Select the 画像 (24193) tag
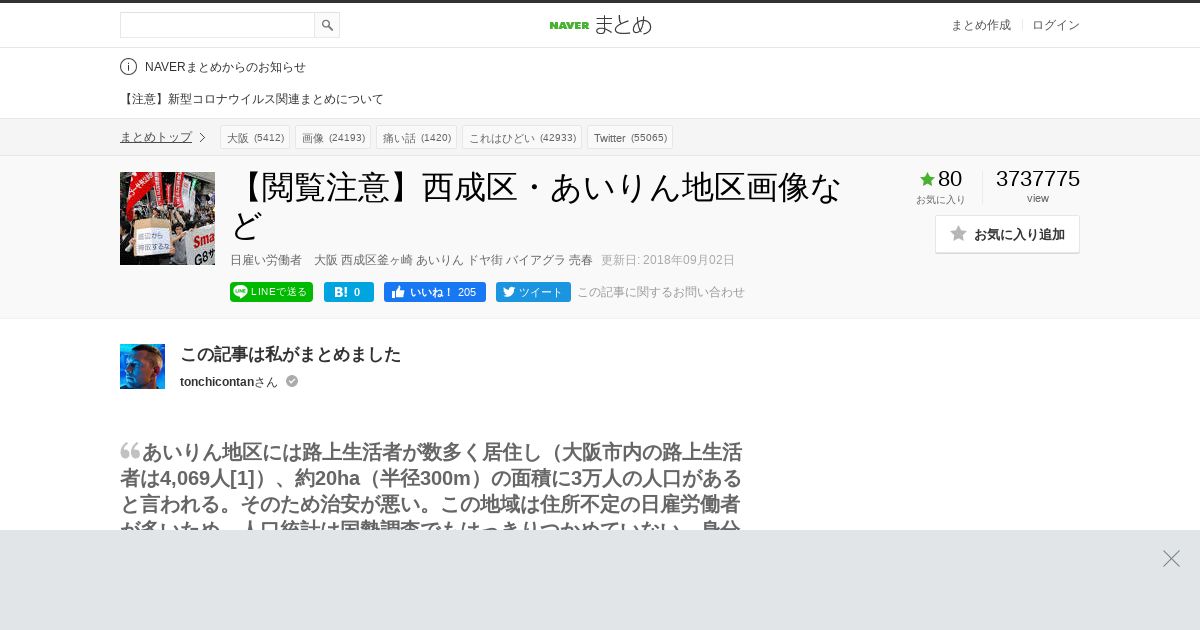 pos(333,137)
